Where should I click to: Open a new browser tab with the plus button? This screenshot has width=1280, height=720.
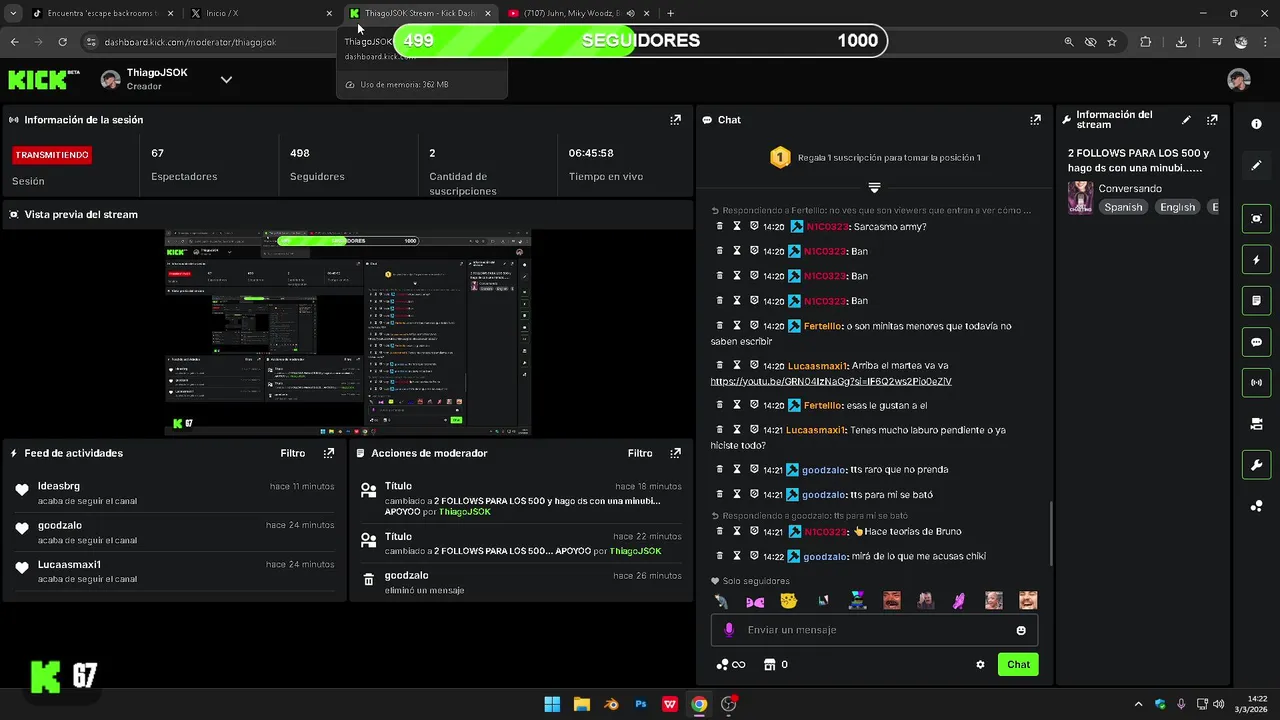tap(670, 13)
